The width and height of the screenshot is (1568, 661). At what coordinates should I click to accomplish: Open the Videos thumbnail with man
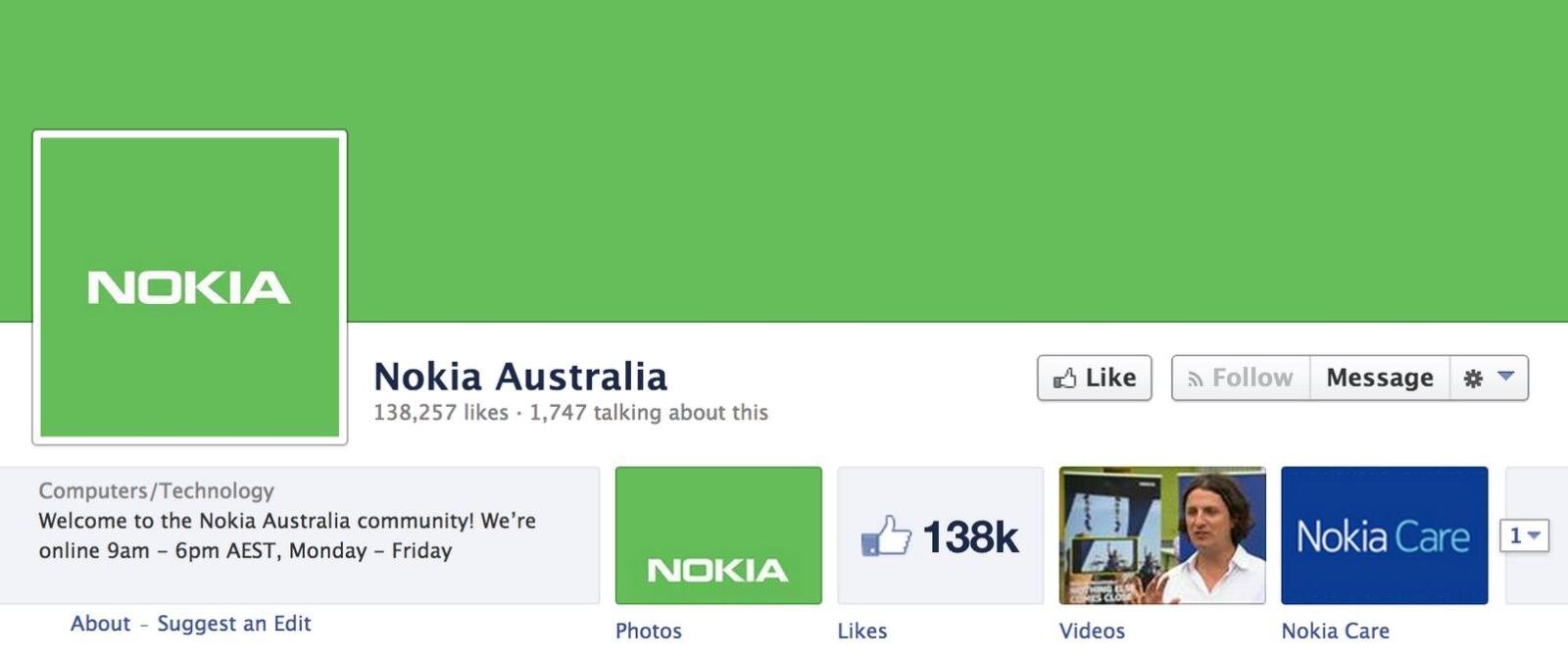point(1162,535)
